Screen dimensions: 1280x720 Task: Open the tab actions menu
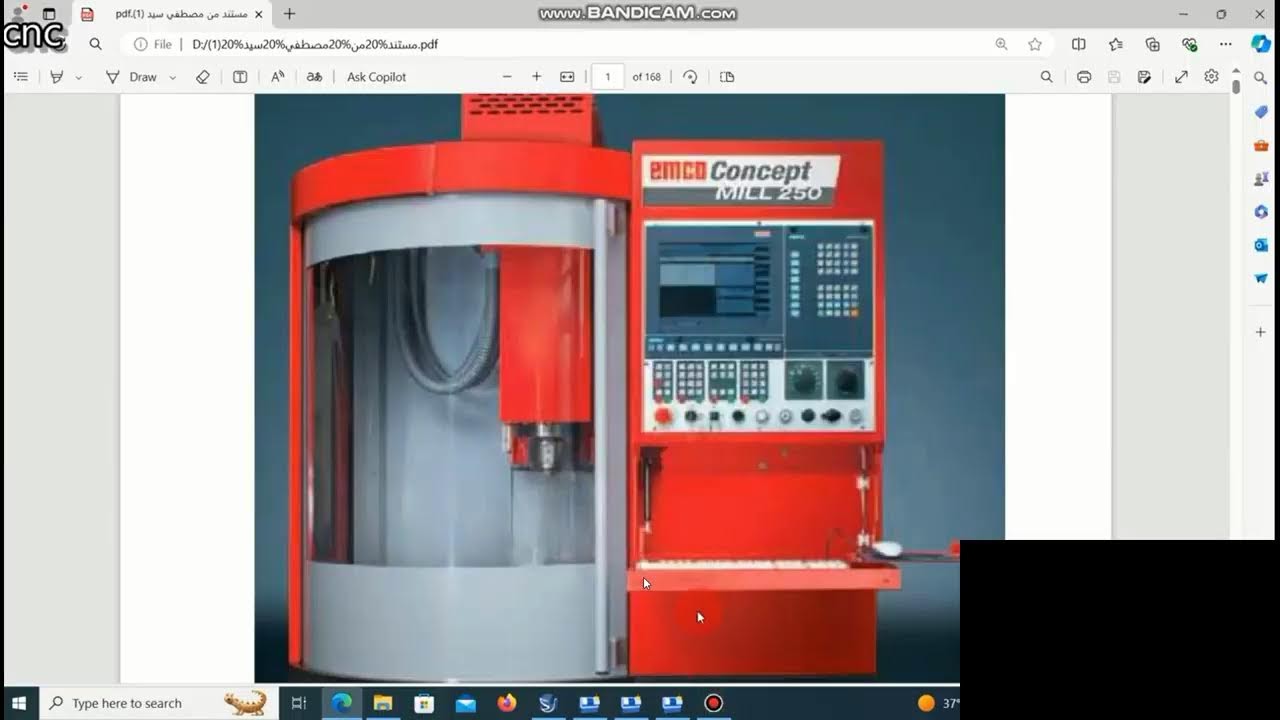(x=49, y=14)
